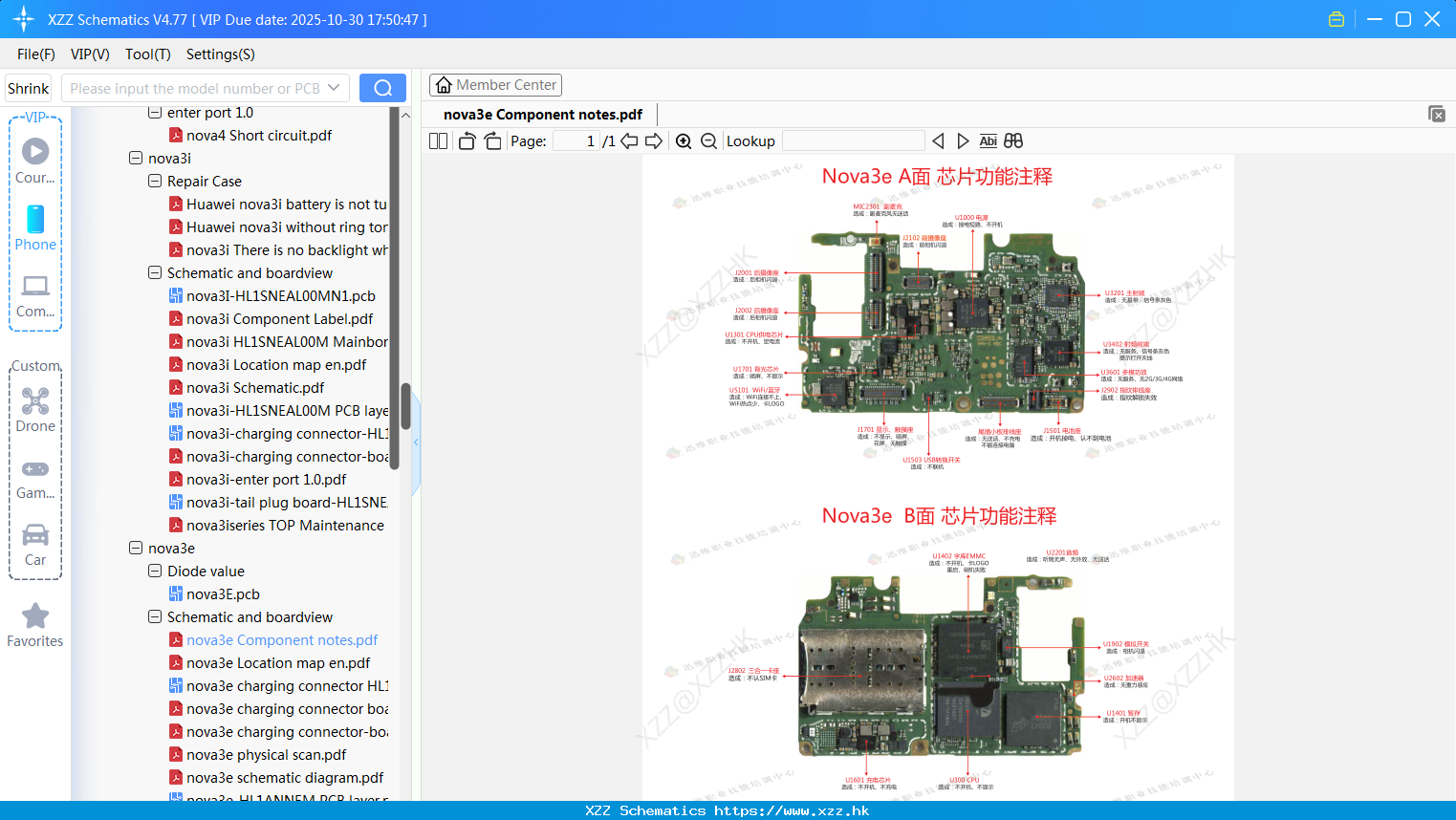Screen dimensions: 1456x820
Task: Find next lookup match triangle
Action: 963,141
